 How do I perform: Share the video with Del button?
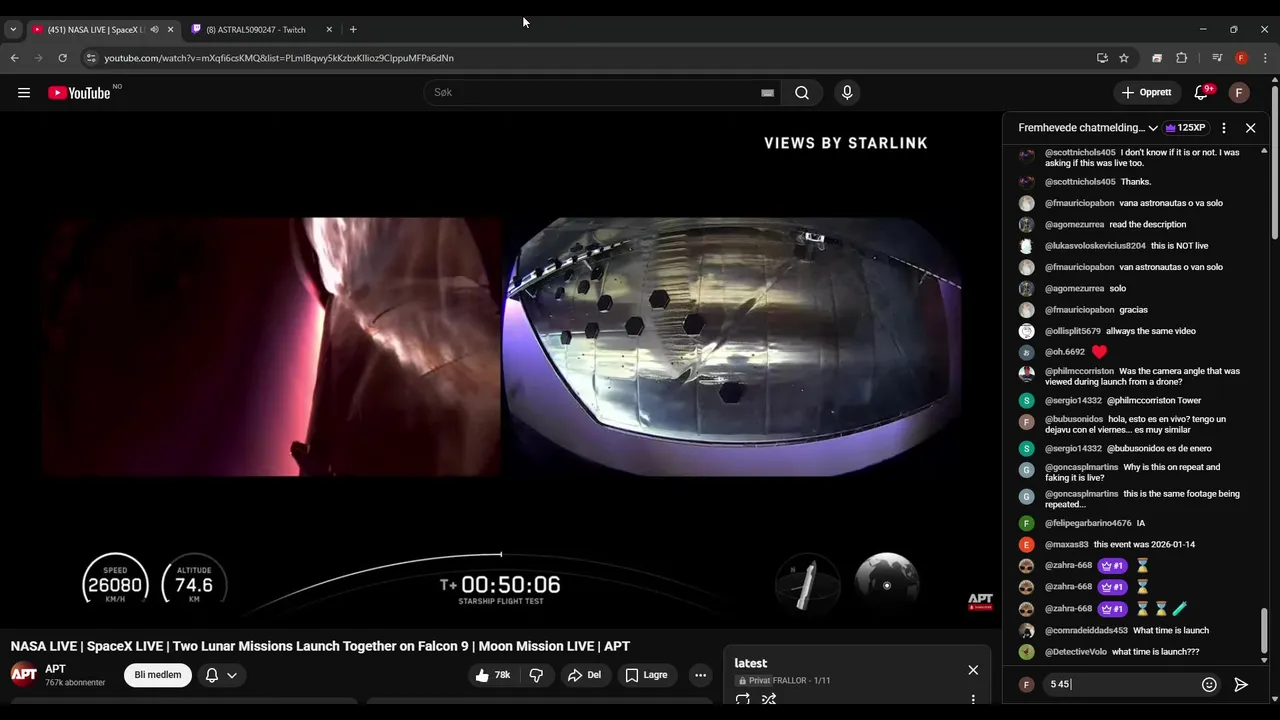coord(585,675)
